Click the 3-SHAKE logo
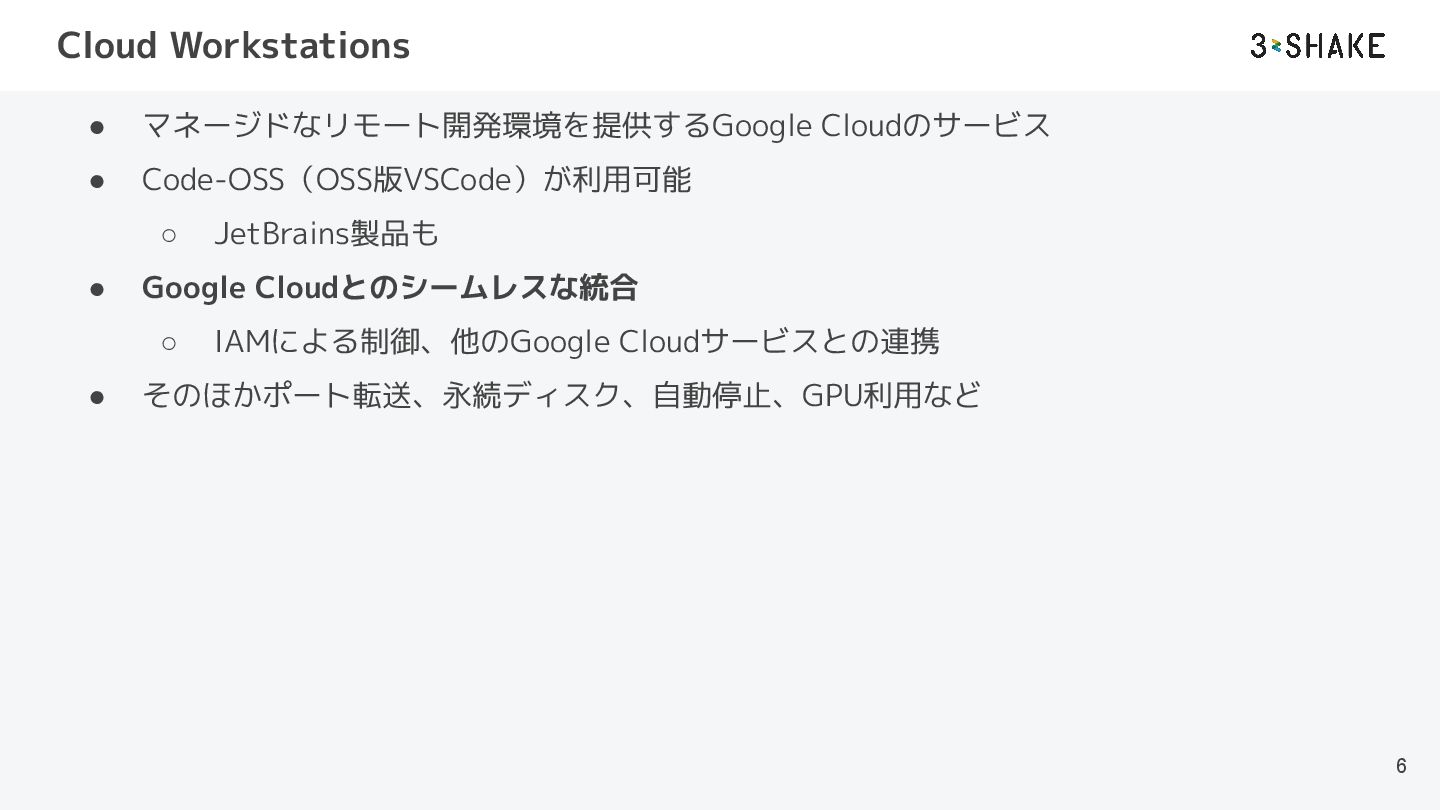This screenshot has height=810, width=1440. (x=1317, y=46)
